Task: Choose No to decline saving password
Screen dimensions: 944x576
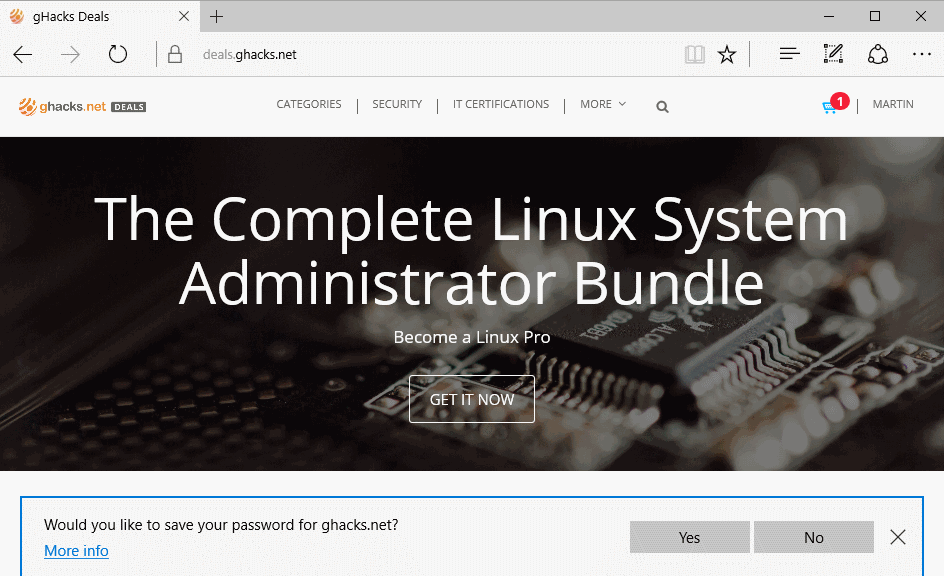Action: coord(814,537)
